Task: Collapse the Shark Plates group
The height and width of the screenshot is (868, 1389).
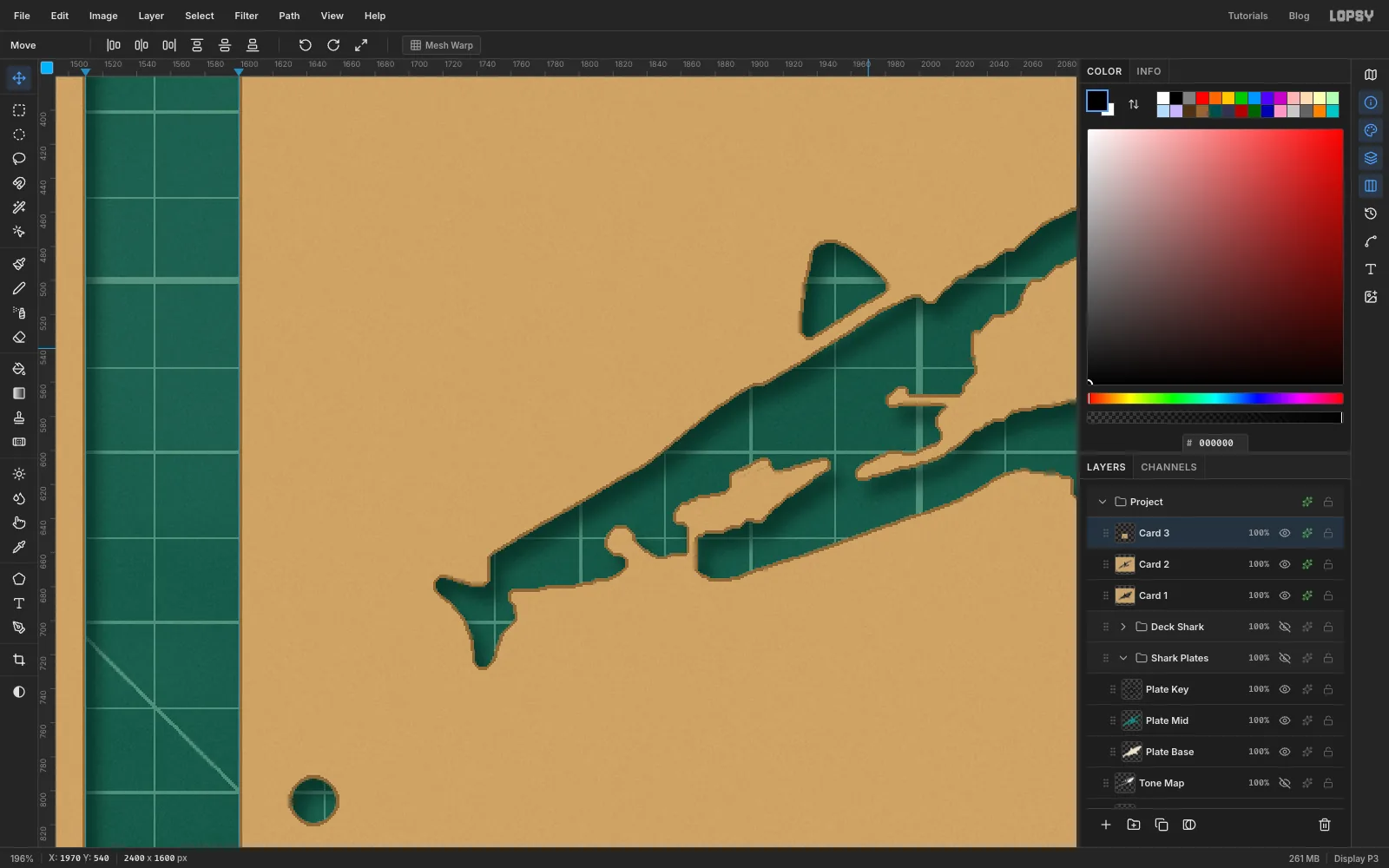Action: click(x=1123, y=658)
